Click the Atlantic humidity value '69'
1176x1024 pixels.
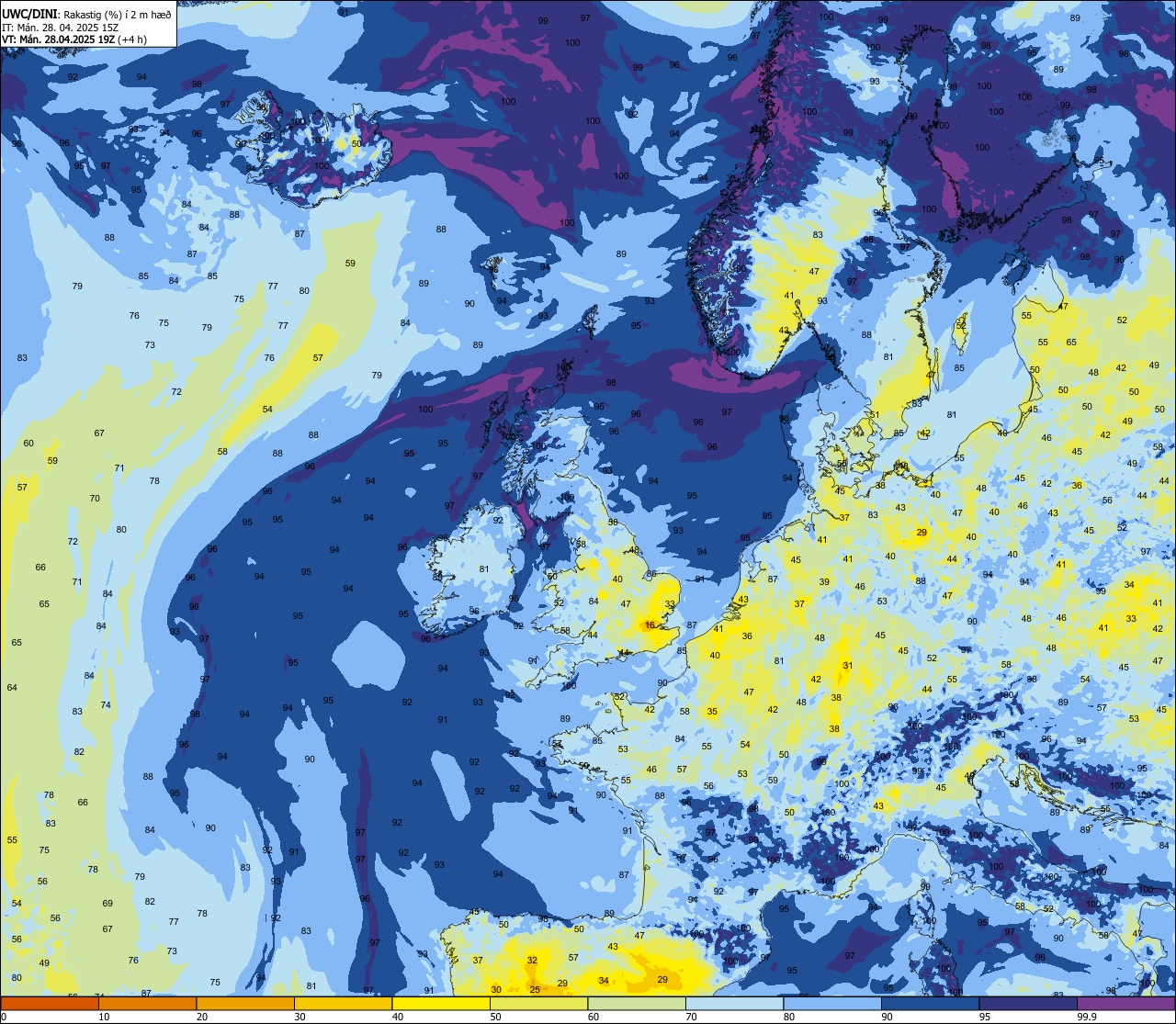[x=107, y=903]
